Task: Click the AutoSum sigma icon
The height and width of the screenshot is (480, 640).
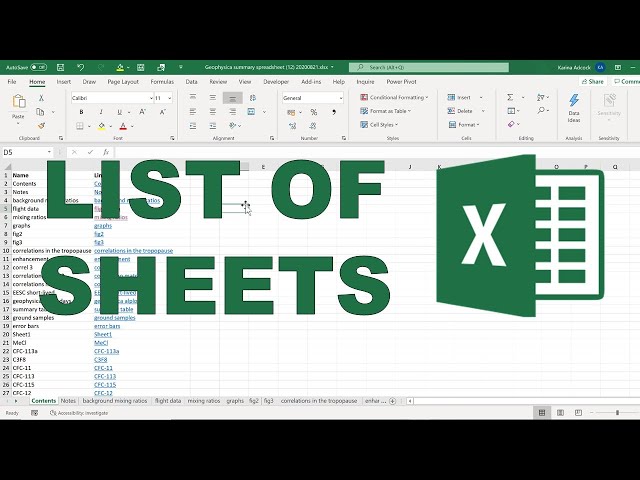Action: pos(510,98)
